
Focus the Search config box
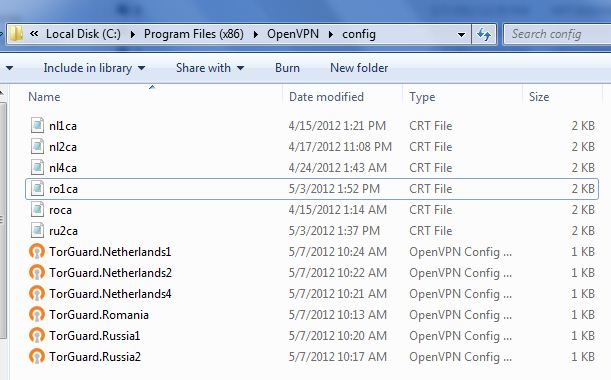(x=558, y=34)
